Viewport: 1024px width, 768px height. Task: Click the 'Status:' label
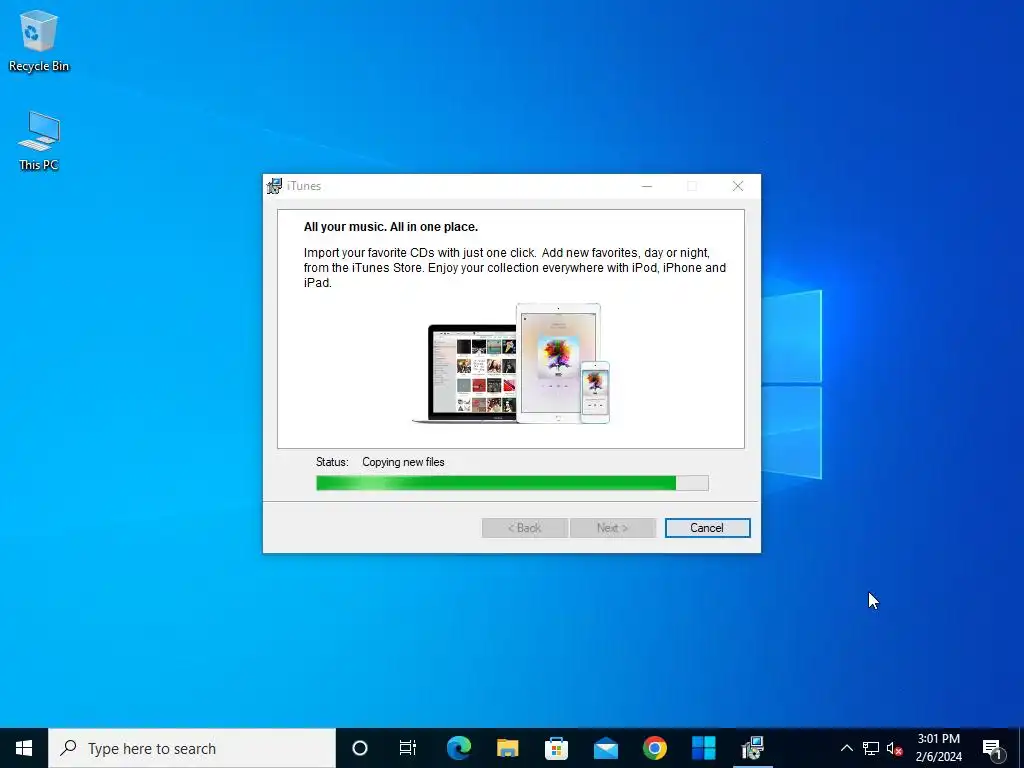(332, 462)
